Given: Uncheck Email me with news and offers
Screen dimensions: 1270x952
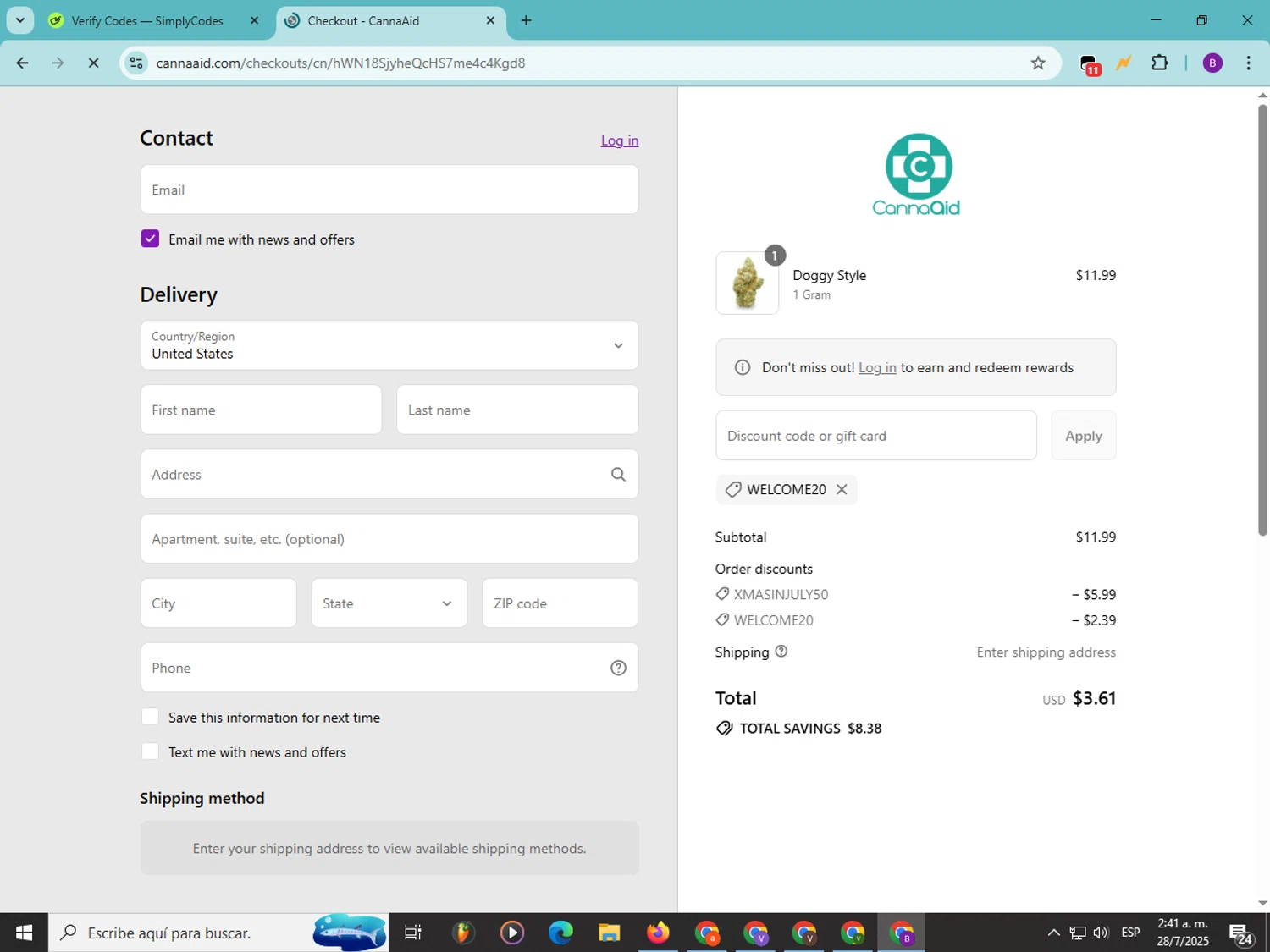Looking at the screenshot, I should [150, 239].
